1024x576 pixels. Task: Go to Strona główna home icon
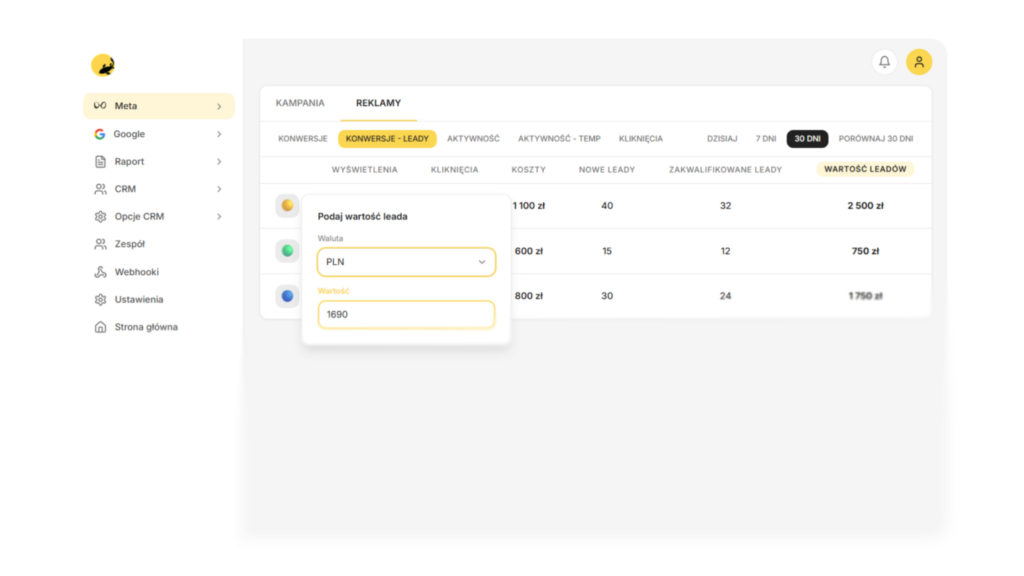tap(100, 327)
